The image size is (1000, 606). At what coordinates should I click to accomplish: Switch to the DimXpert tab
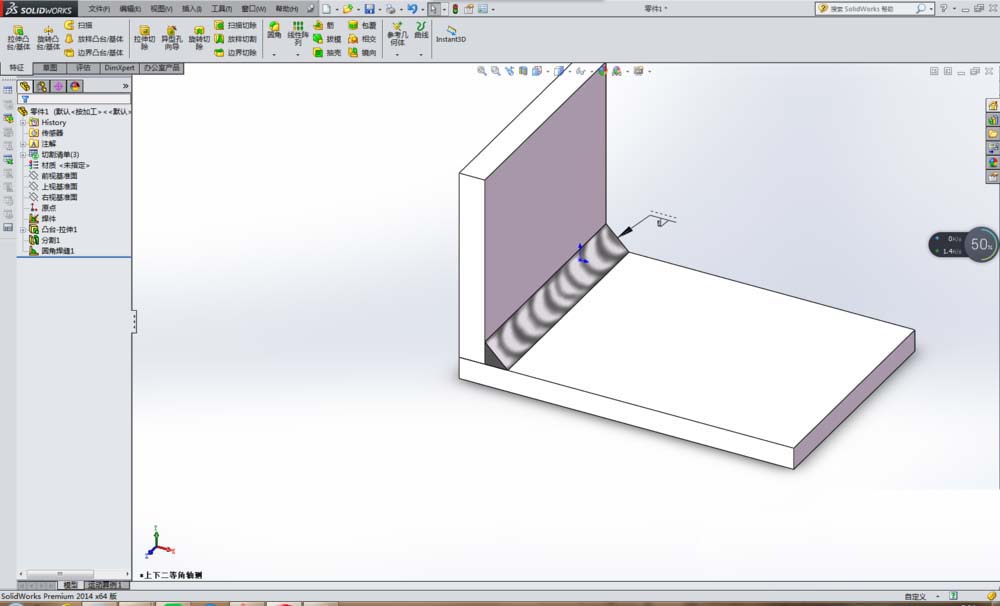[x=119, y=68]
